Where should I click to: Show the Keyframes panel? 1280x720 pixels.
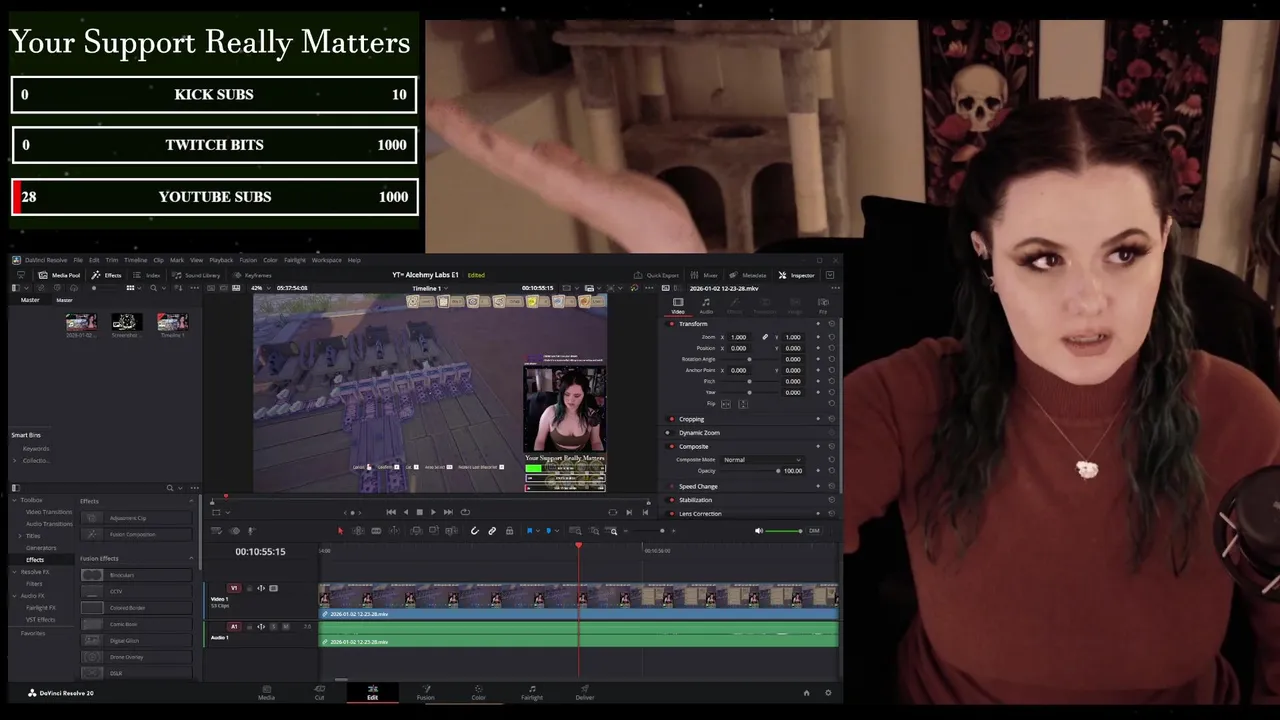point(252,275)
